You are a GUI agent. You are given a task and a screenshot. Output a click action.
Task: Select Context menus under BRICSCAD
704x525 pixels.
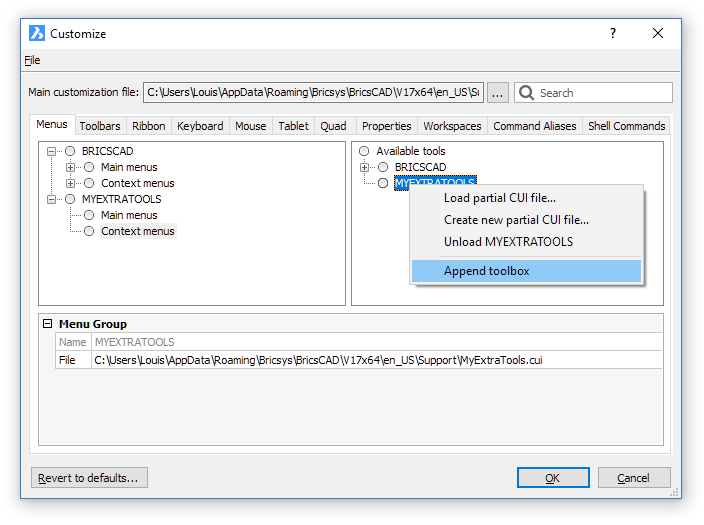pyautogui.click(x=137, y=183)
